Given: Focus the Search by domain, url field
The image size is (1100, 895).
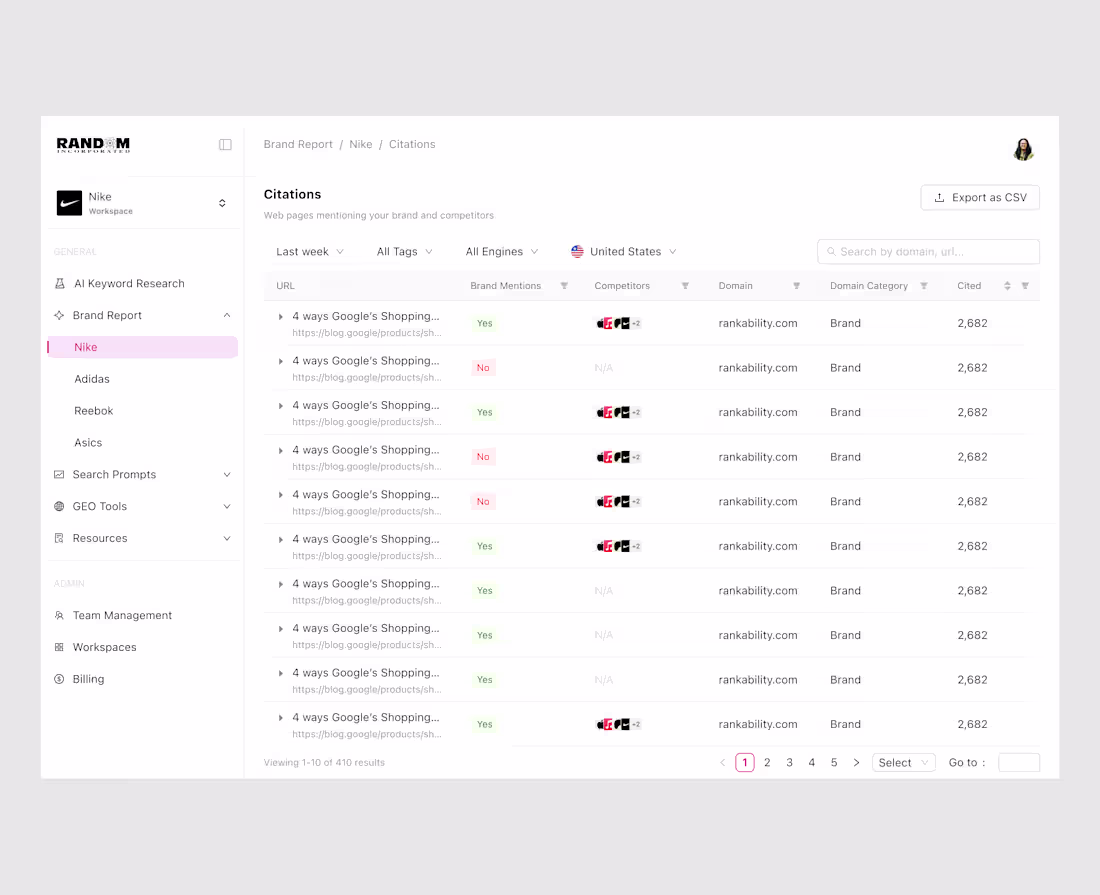Looking at the screenshot, I should pos(928,252).
